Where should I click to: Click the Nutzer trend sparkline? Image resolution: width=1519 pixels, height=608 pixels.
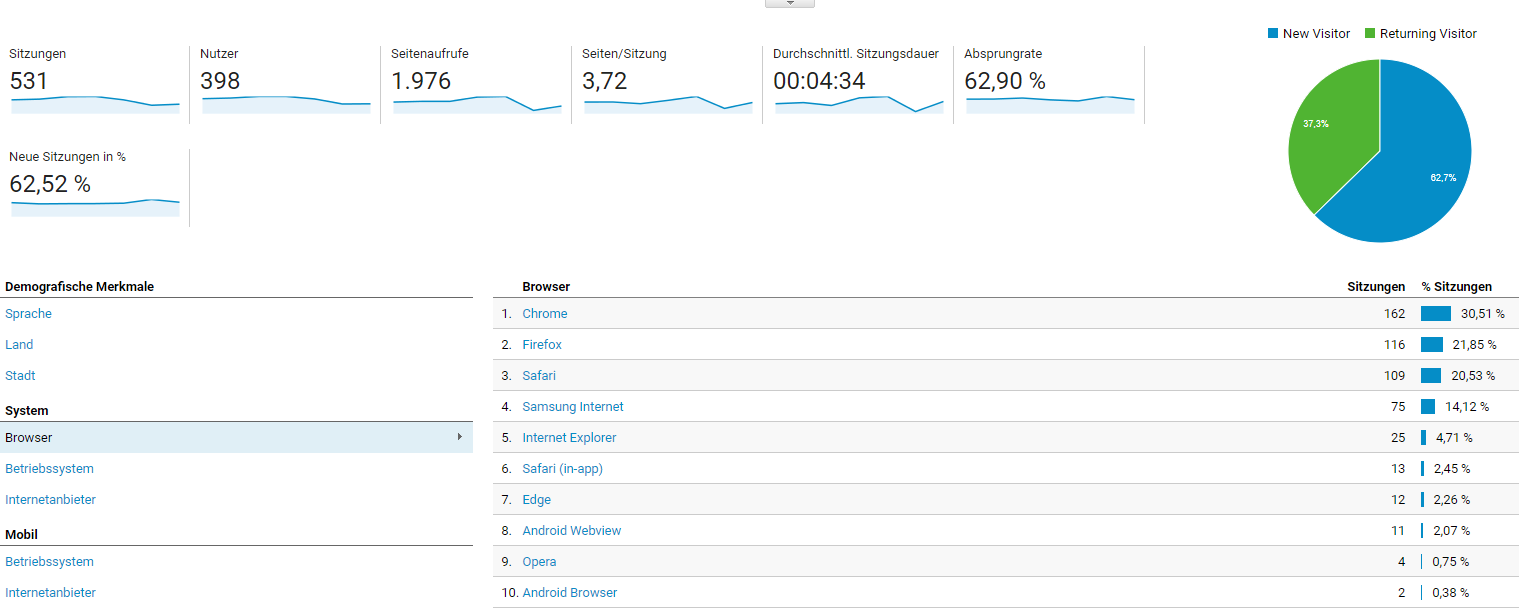tap(285, 104)
